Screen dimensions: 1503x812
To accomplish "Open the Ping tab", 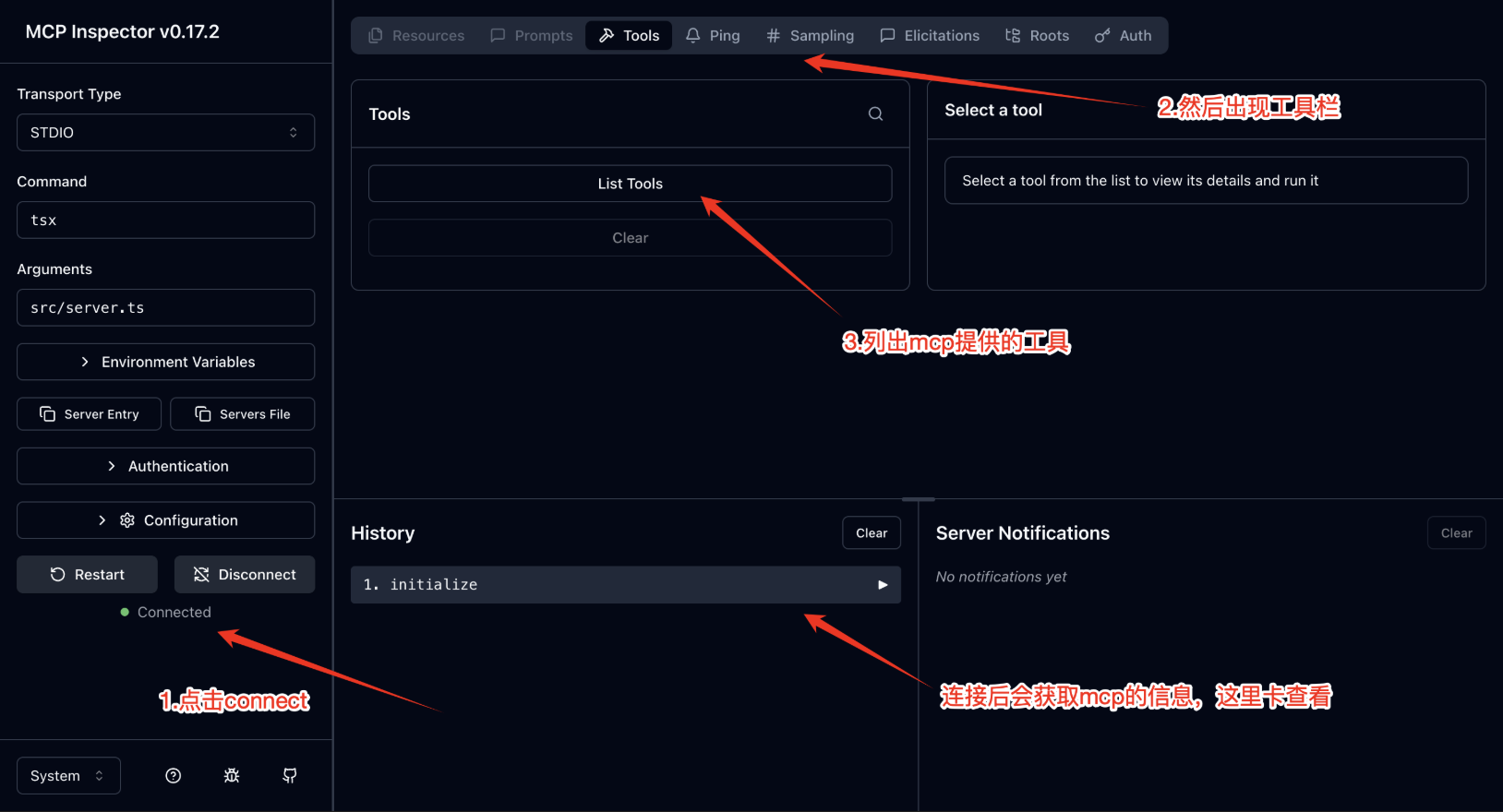I will pyautogui.click(x=713, y=36).
